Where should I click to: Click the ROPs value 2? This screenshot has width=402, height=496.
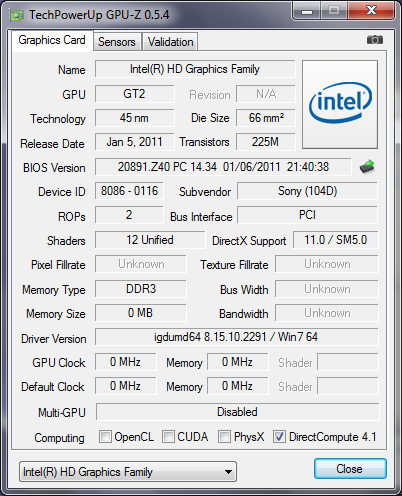point(129,215)
